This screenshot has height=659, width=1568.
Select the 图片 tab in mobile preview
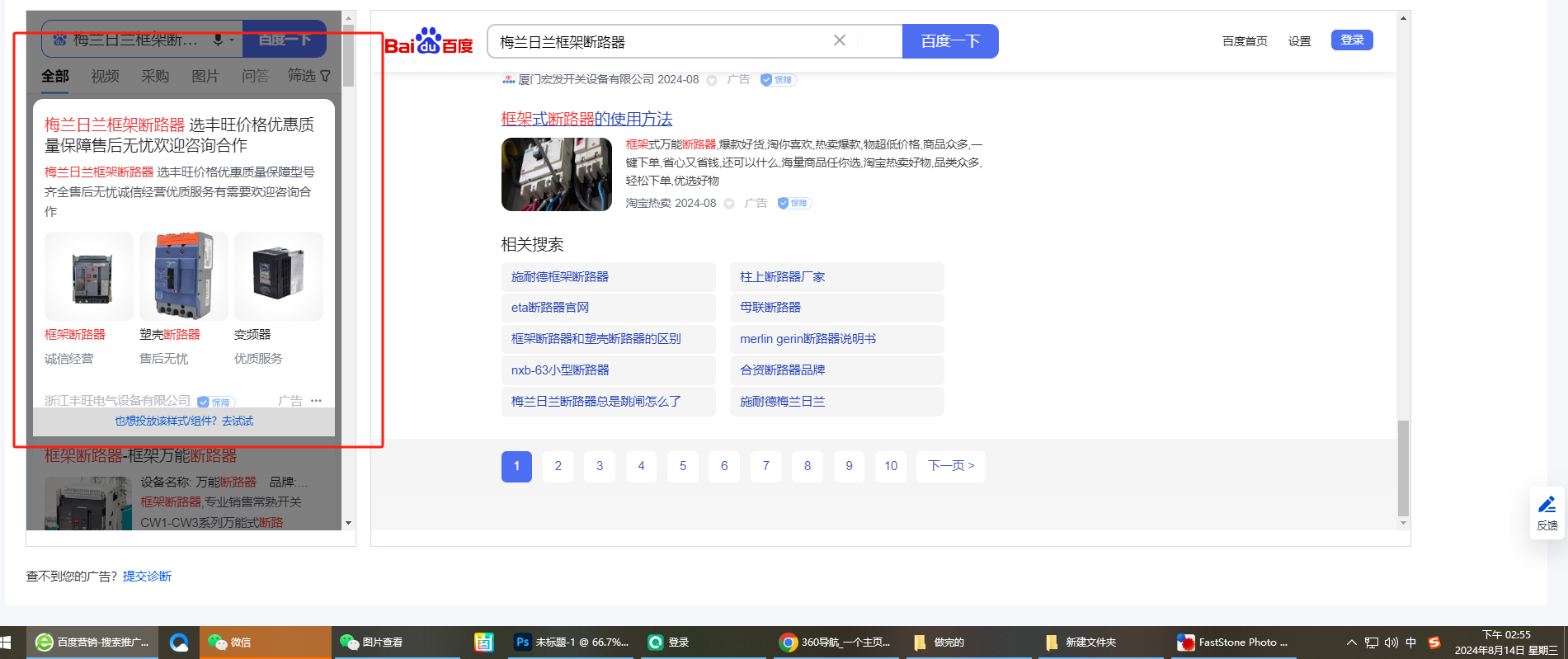point(205,76)
